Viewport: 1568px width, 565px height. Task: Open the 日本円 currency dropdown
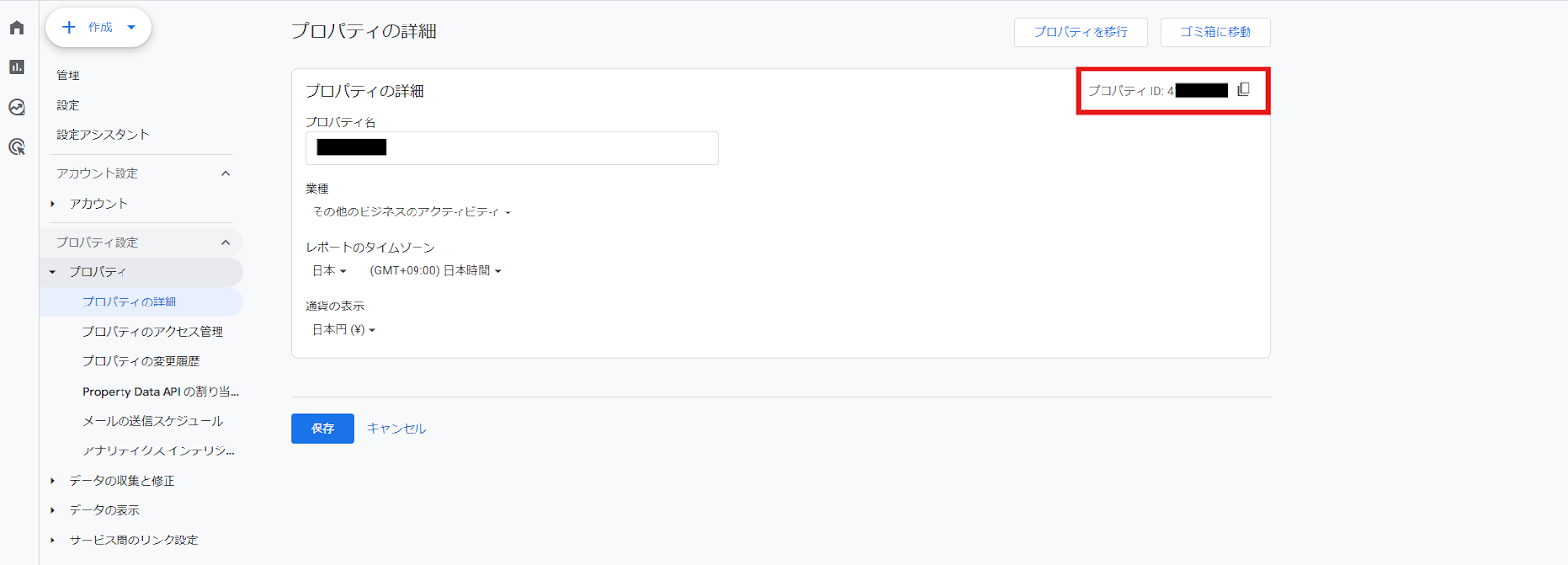coord(343,330)
